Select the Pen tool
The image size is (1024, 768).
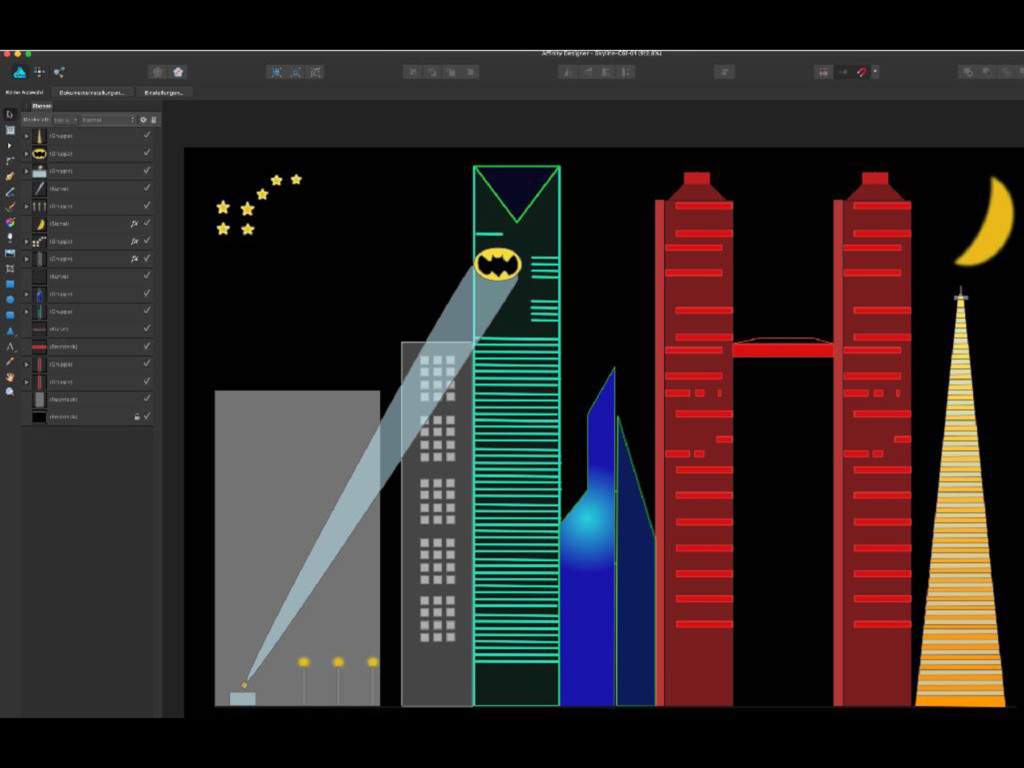[x=10, y=176]
